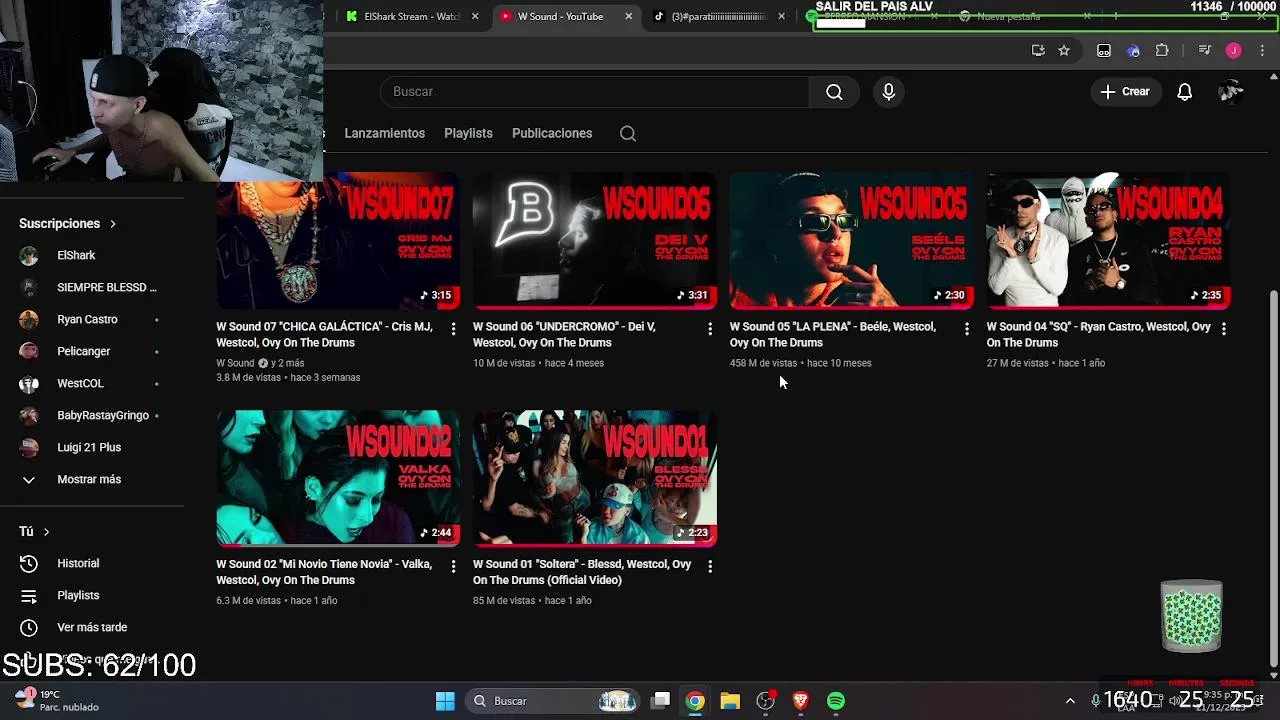Click the channel search magnifier icon

628,133
